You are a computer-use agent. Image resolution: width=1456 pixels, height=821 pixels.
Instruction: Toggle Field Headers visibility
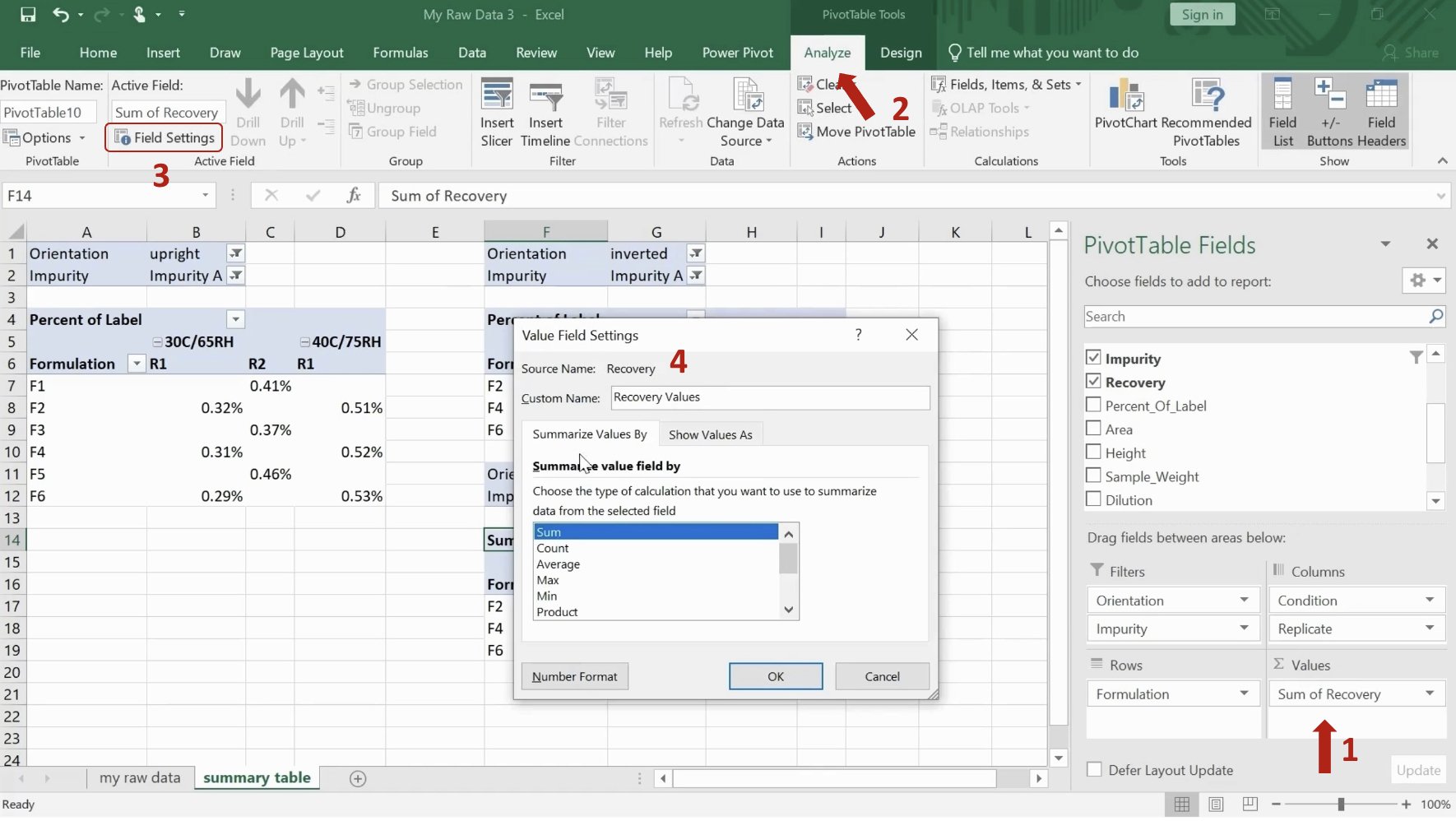[1382, 111]
